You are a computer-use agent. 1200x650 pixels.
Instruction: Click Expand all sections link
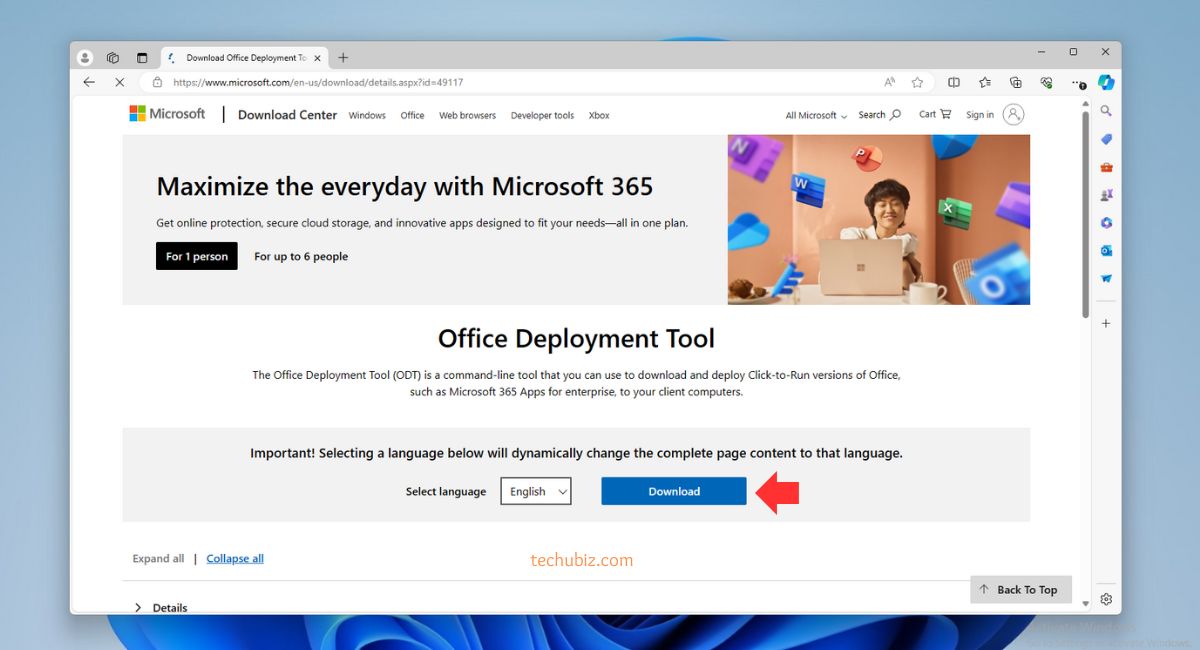pyautogui.click(x=158, y=559)
